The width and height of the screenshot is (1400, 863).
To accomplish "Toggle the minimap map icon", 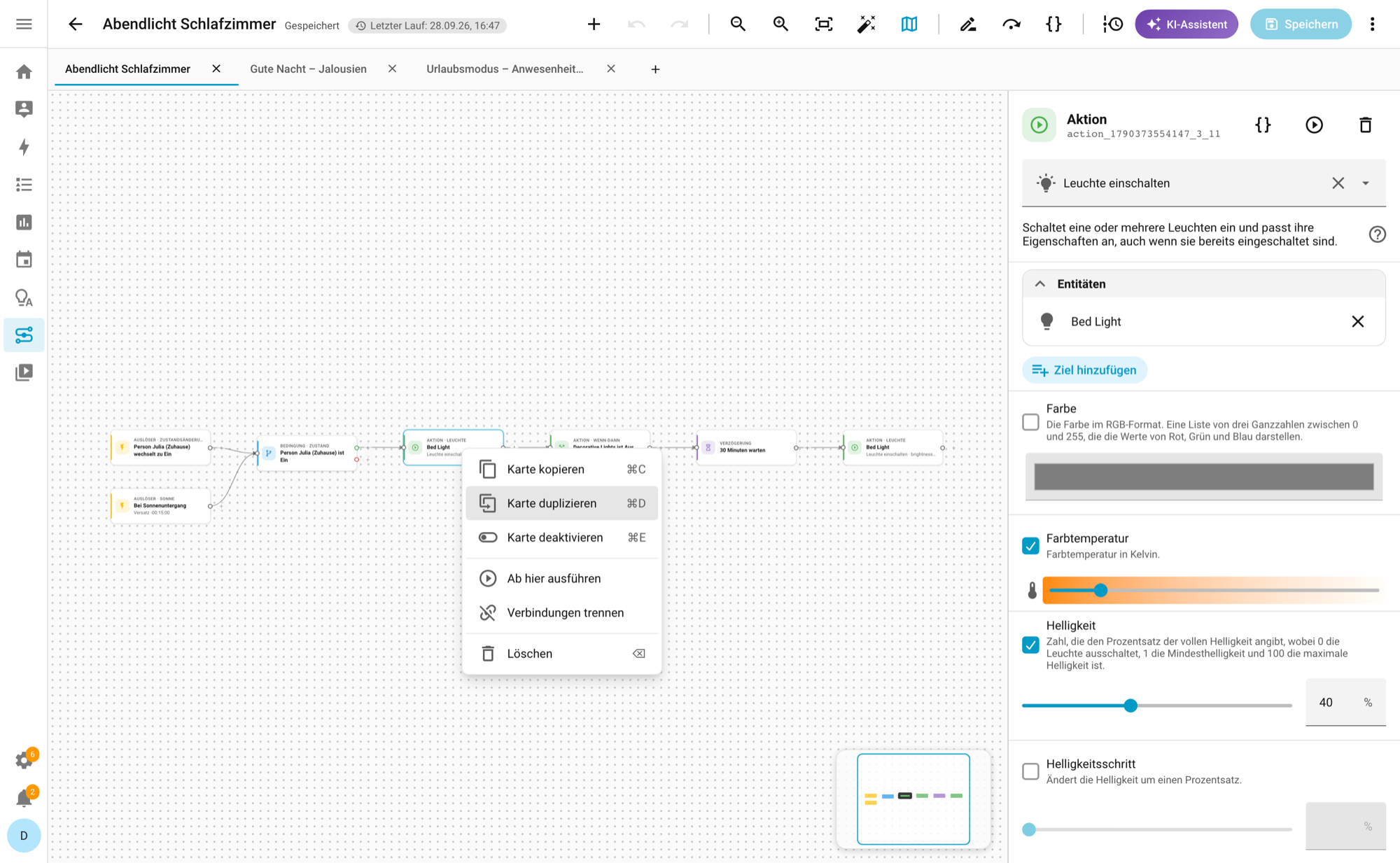I will [909, 24].
